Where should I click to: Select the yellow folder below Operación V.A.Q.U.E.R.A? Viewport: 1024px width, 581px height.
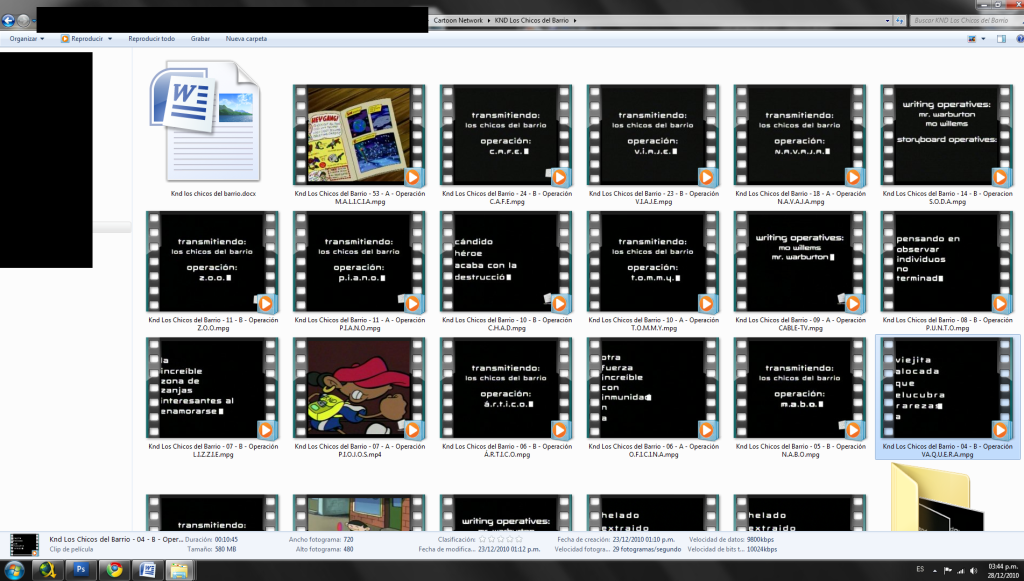click(938, 496)
